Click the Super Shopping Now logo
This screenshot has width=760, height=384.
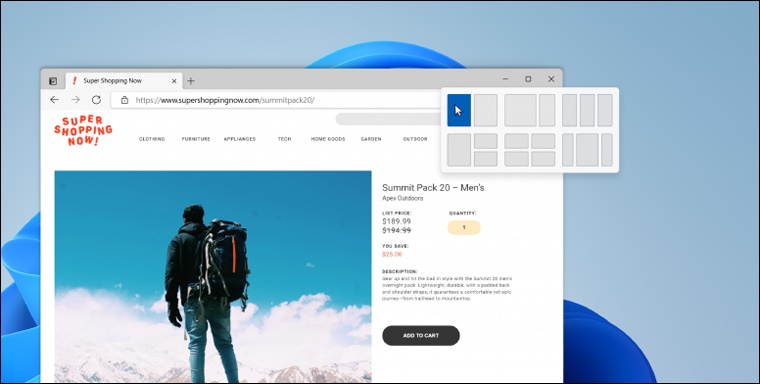pyautogui.click(x=83, y=131)
